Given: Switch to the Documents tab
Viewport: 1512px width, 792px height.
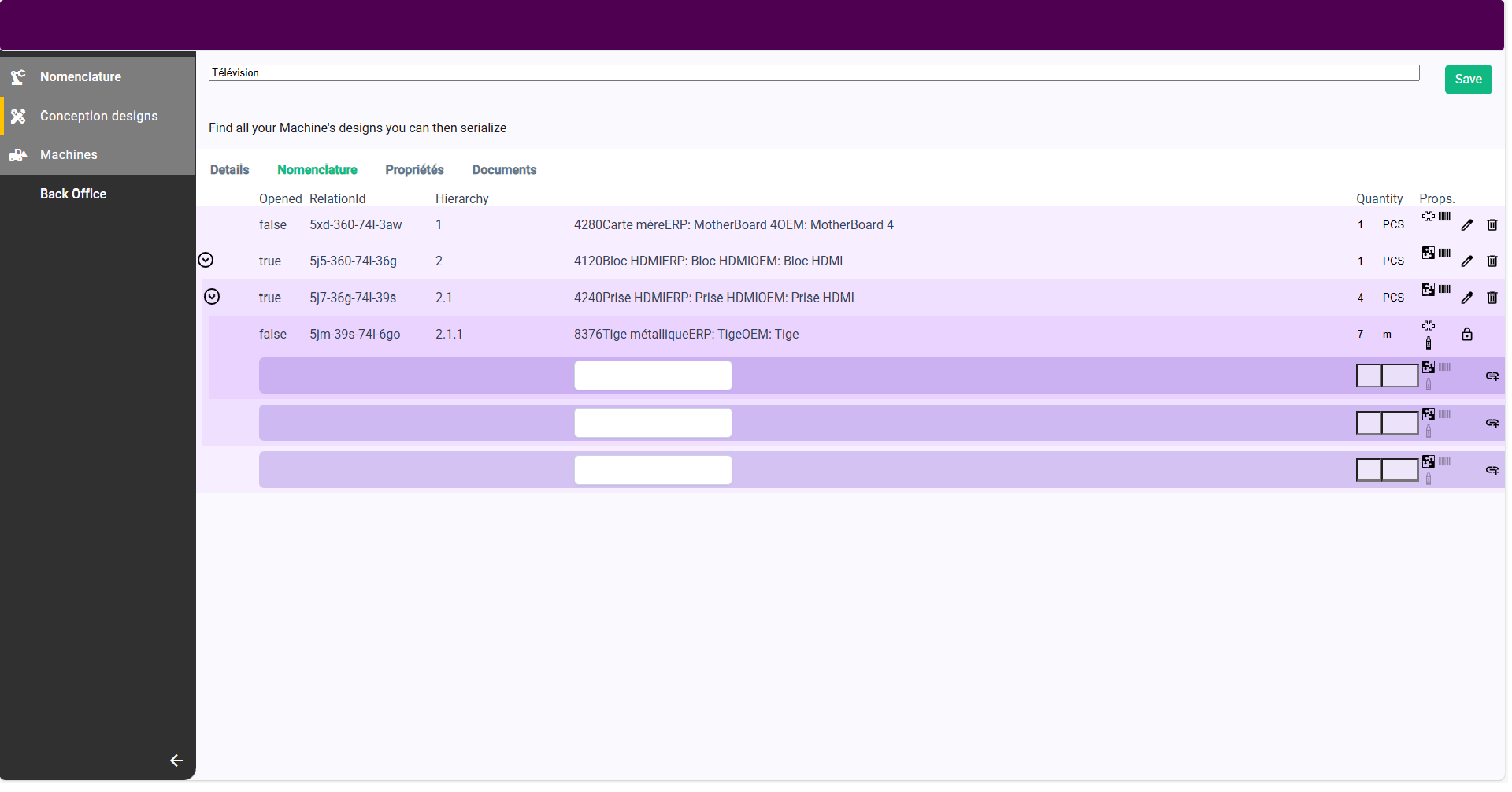Looking at the screenshot, I should 504,170.
